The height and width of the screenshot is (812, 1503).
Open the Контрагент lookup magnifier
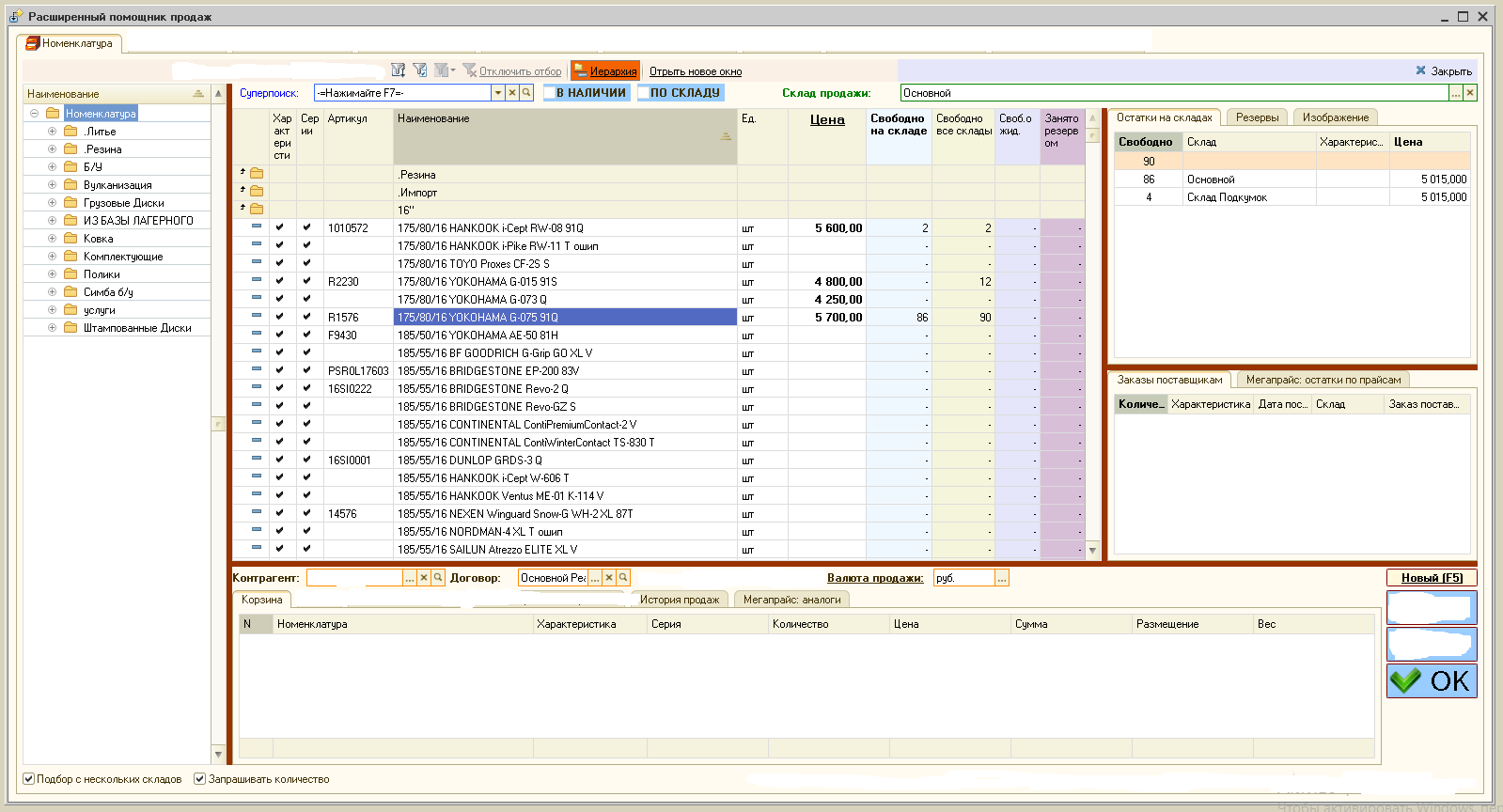click(x=438, y=578)
